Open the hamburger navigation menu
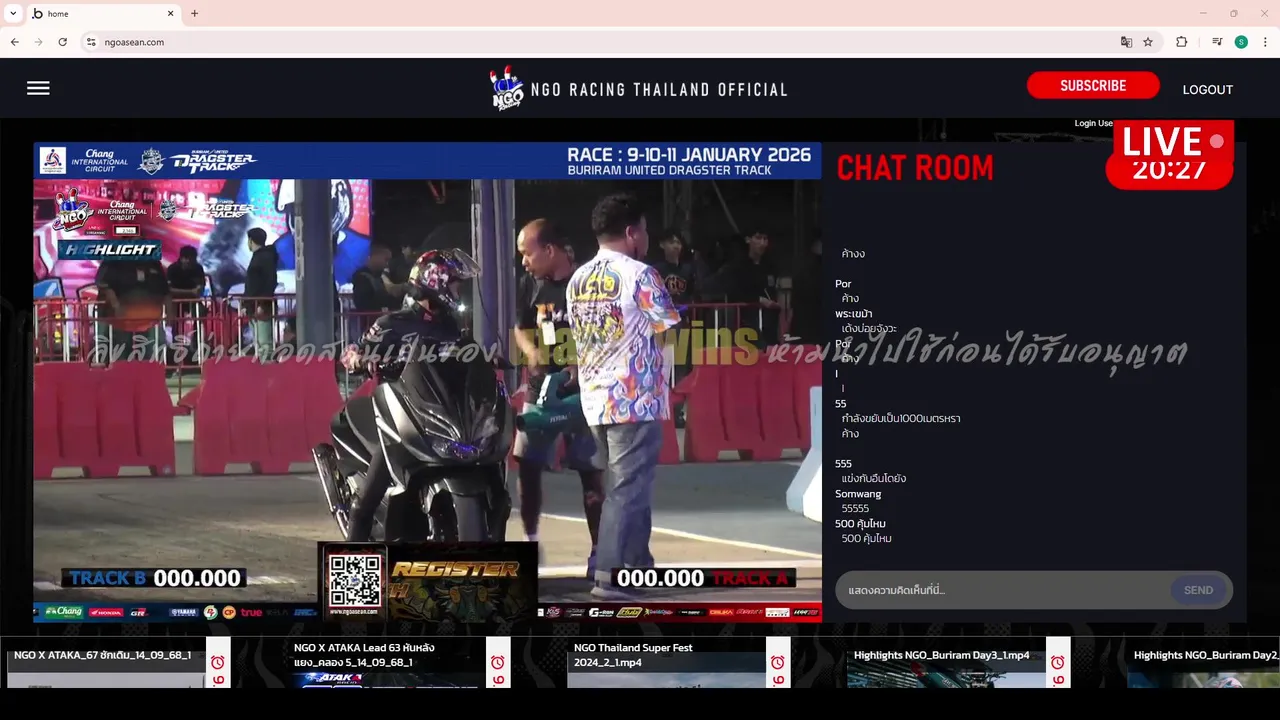The image size is (1280, 720). click(x=38, y=88)
